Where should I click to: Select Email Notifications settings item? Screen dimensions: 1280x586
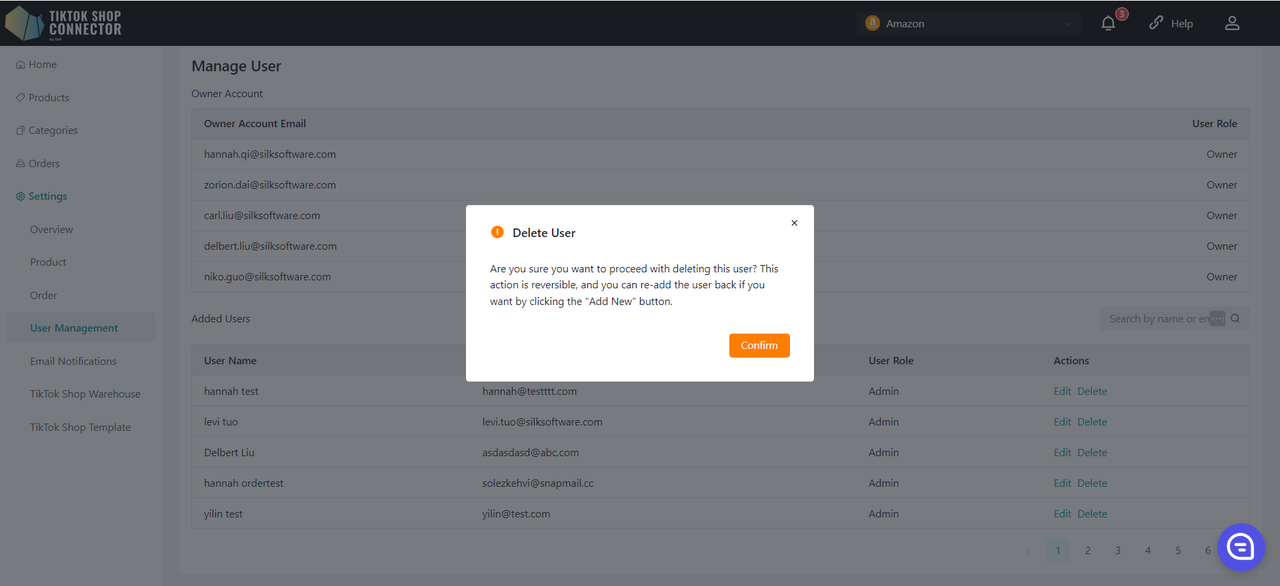tap(73, 361)
